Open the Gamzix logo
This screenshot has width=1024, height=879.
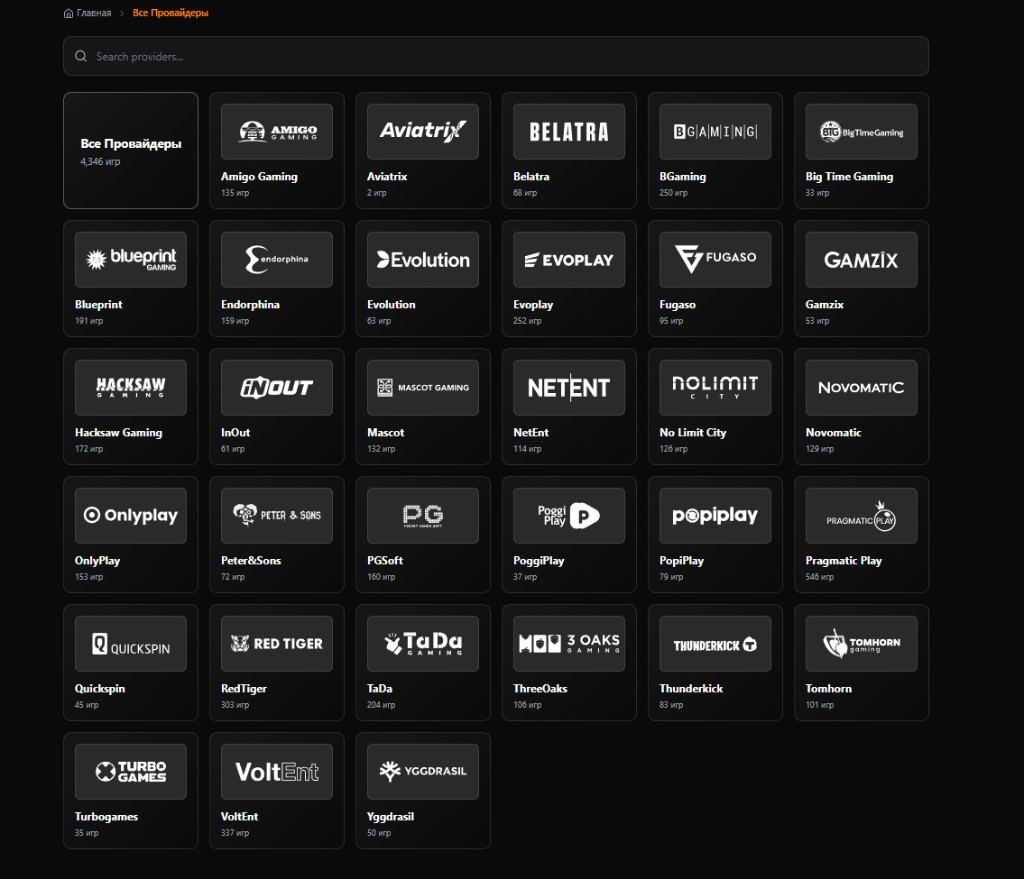pyautogui.click(x=861, y=259)
